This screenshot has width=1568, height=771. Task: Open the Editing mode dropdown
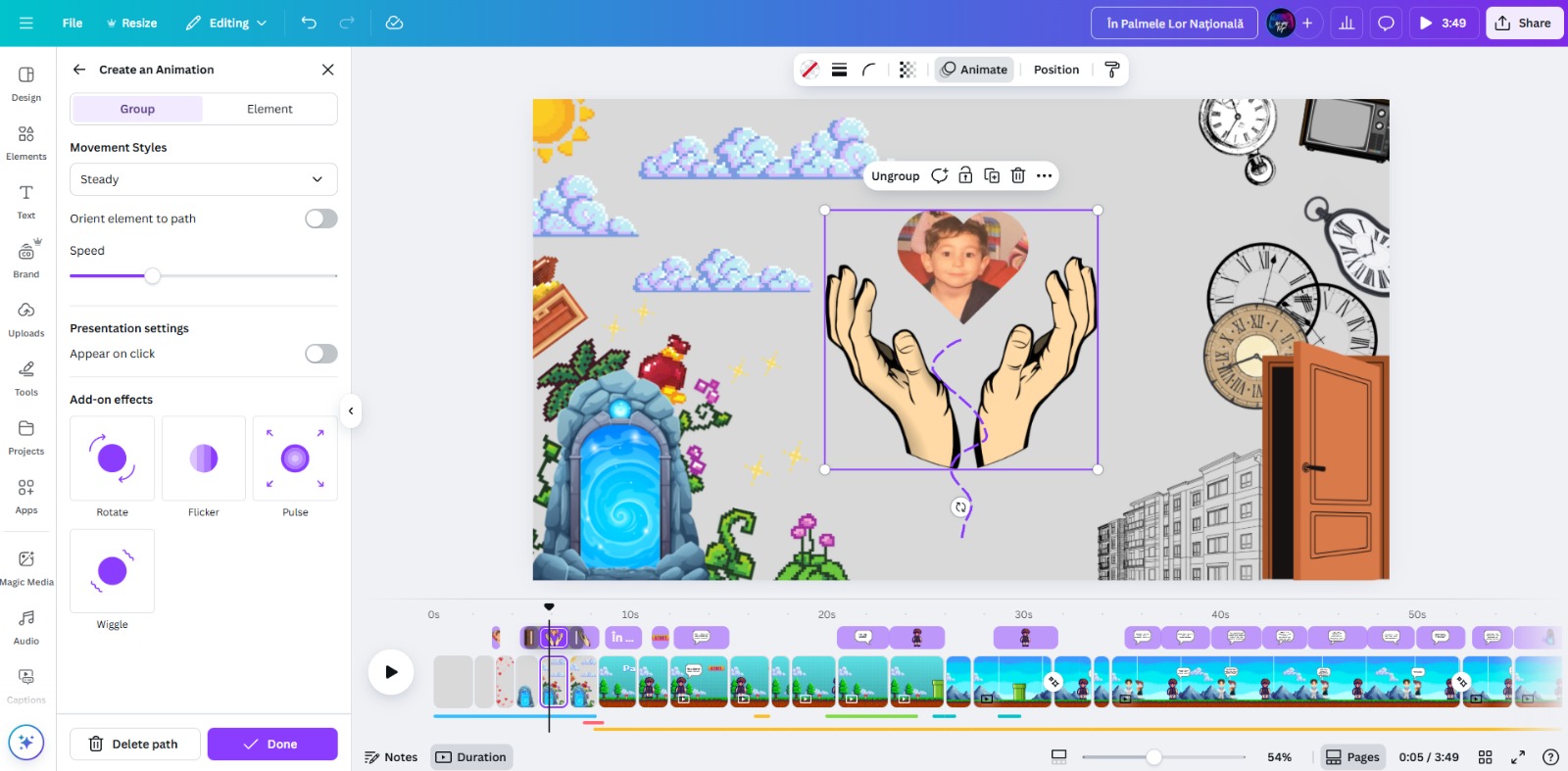[x=226, y=23]
